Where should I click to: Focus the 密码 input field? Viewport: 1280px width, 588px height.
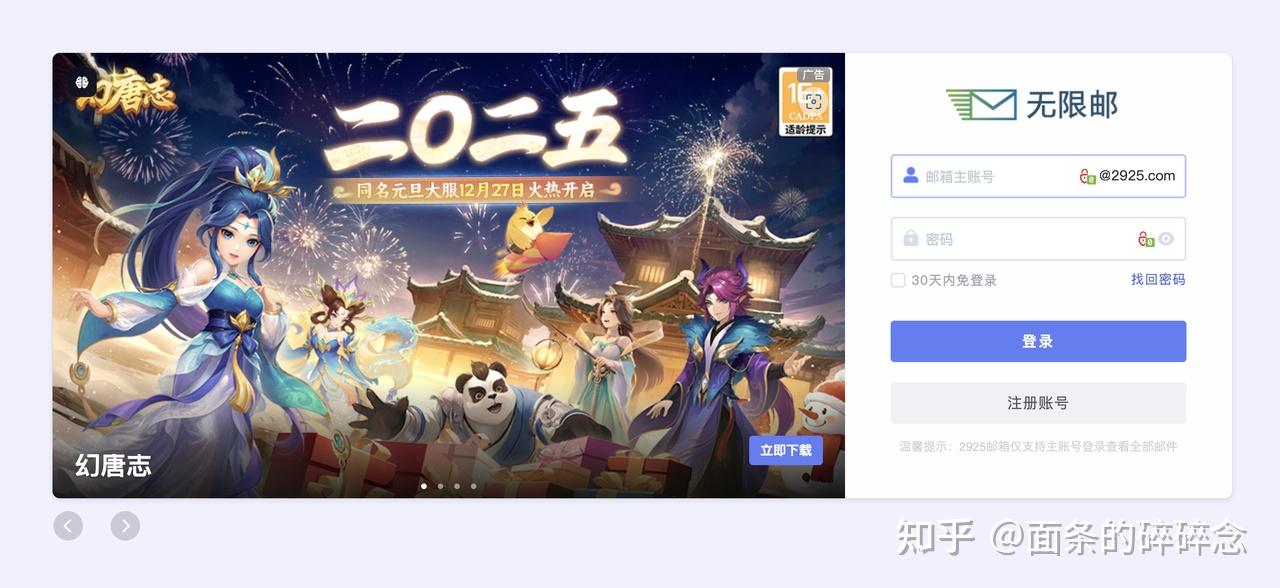coord(1038,239)
